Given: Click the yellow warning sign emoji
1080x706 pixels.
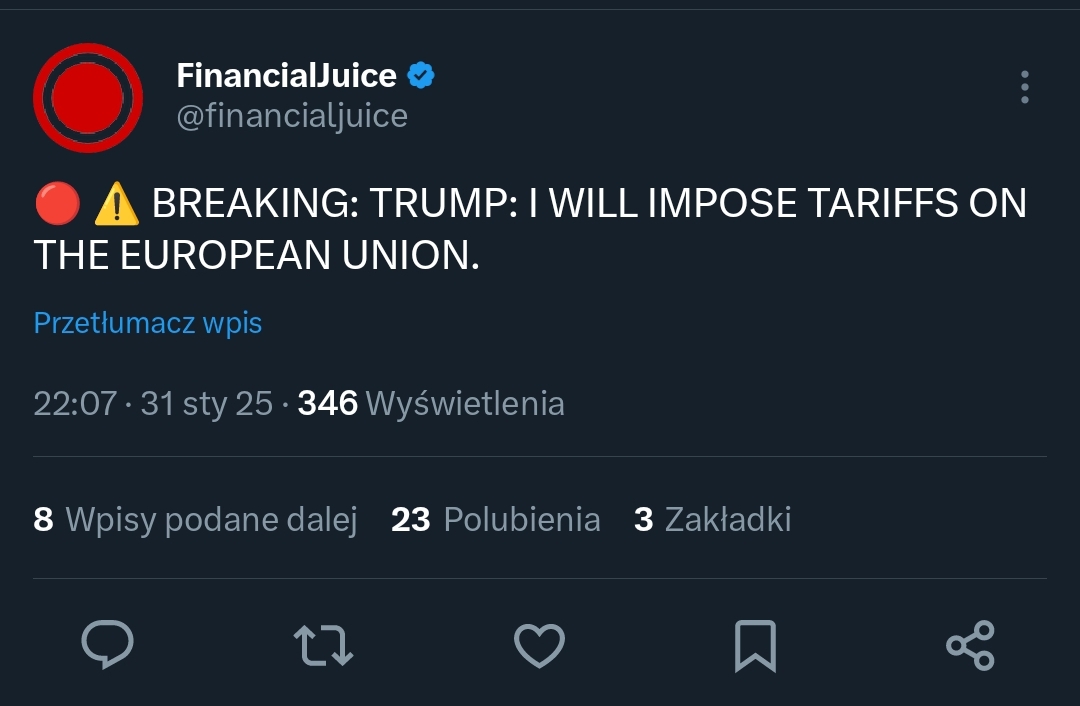Looking at the screenshot, I should pos(116,205).
